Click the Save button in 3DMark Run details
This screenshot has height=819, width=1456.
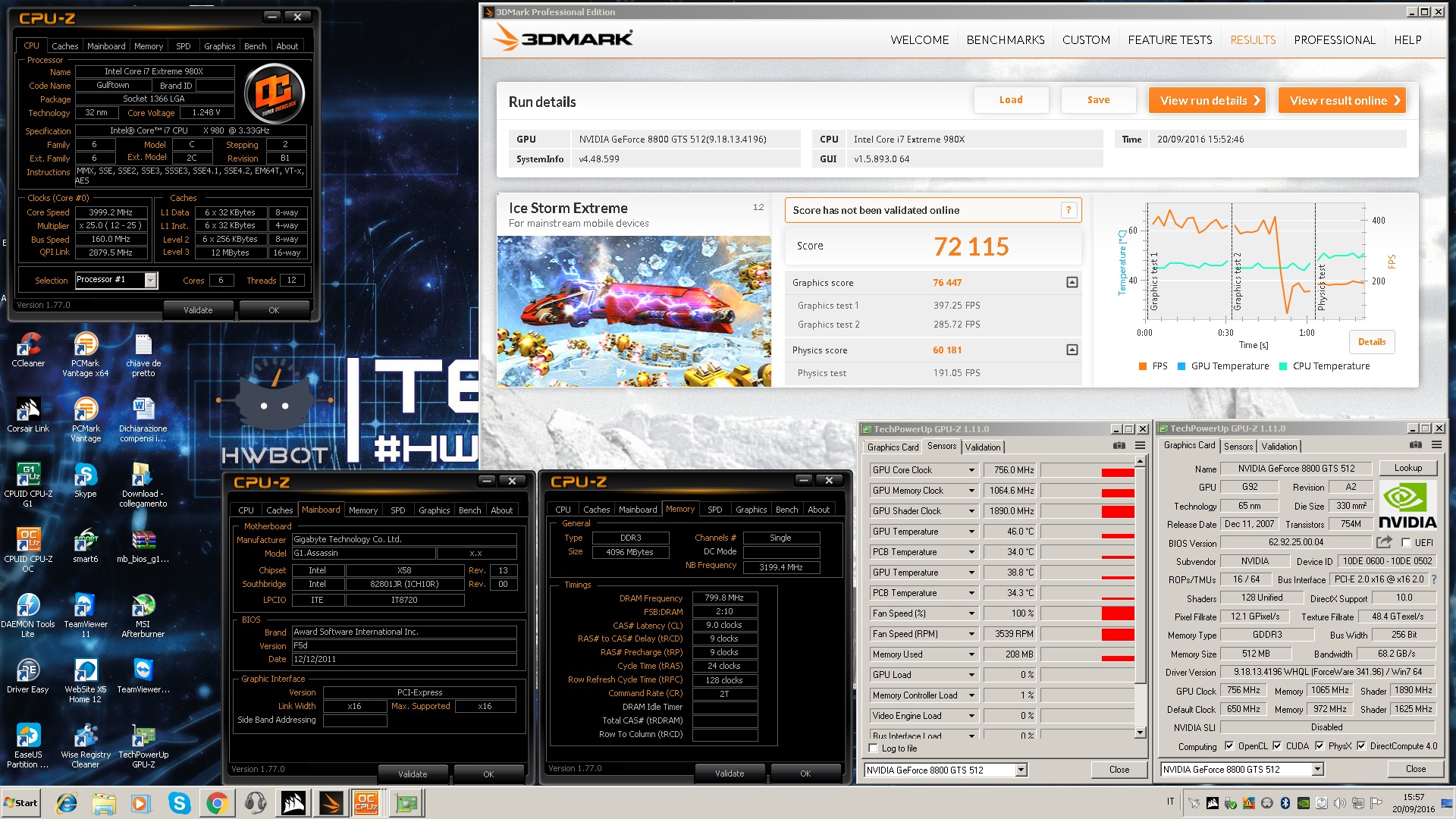point(1098,100)
